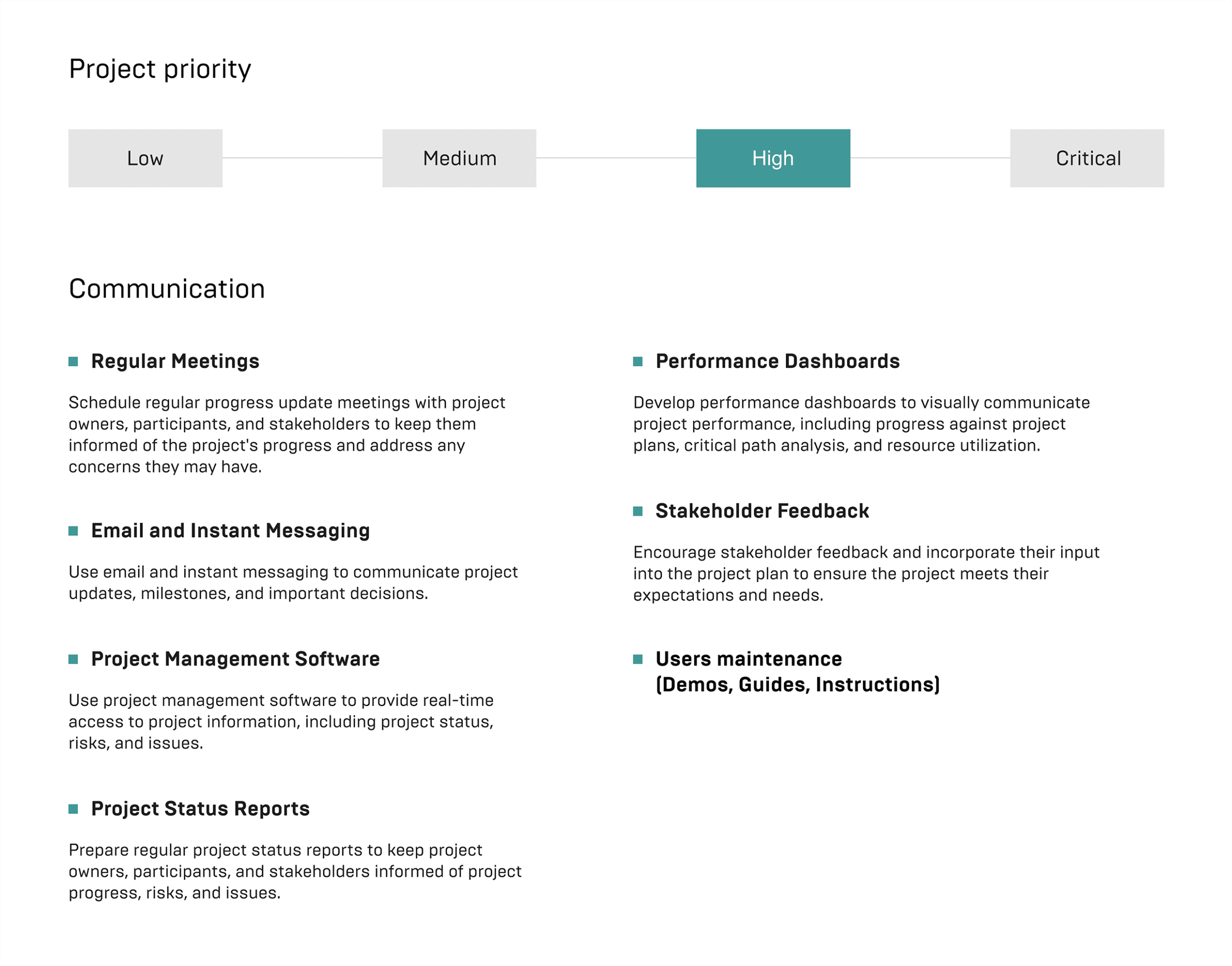This screenshot has height=966, width=1232.
Task: Open the Regular Meetings heading
Action: [175, 361]
